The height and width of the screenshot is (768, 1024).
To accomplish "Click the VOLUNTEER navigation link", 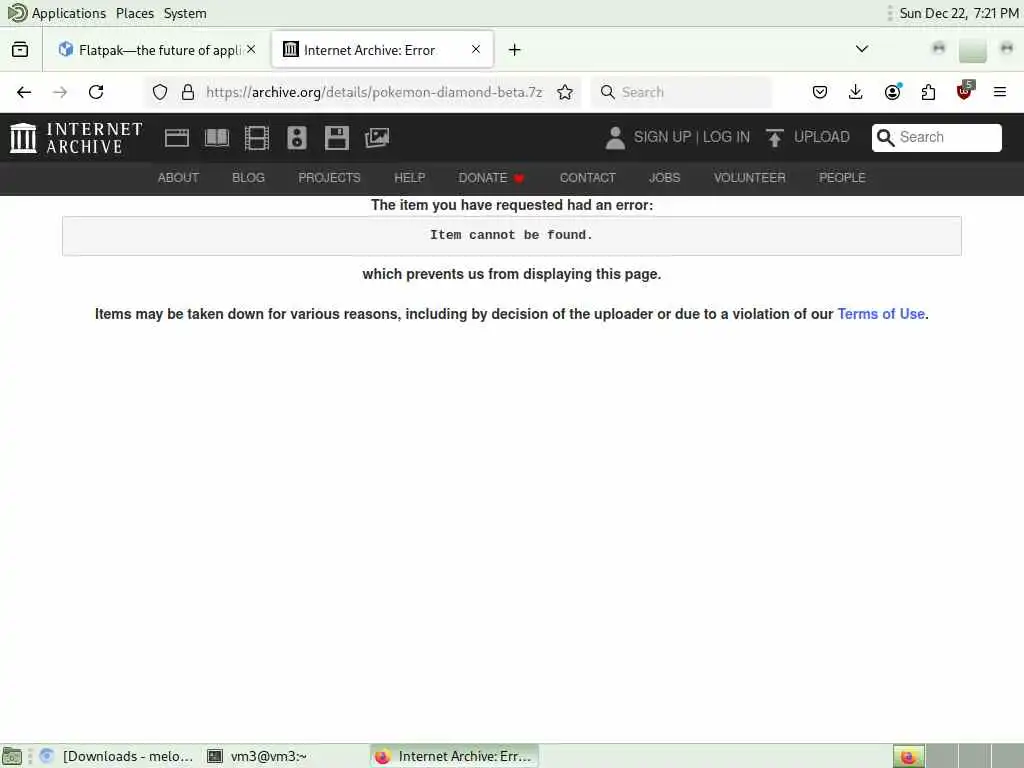I will [x=749, y=178].
